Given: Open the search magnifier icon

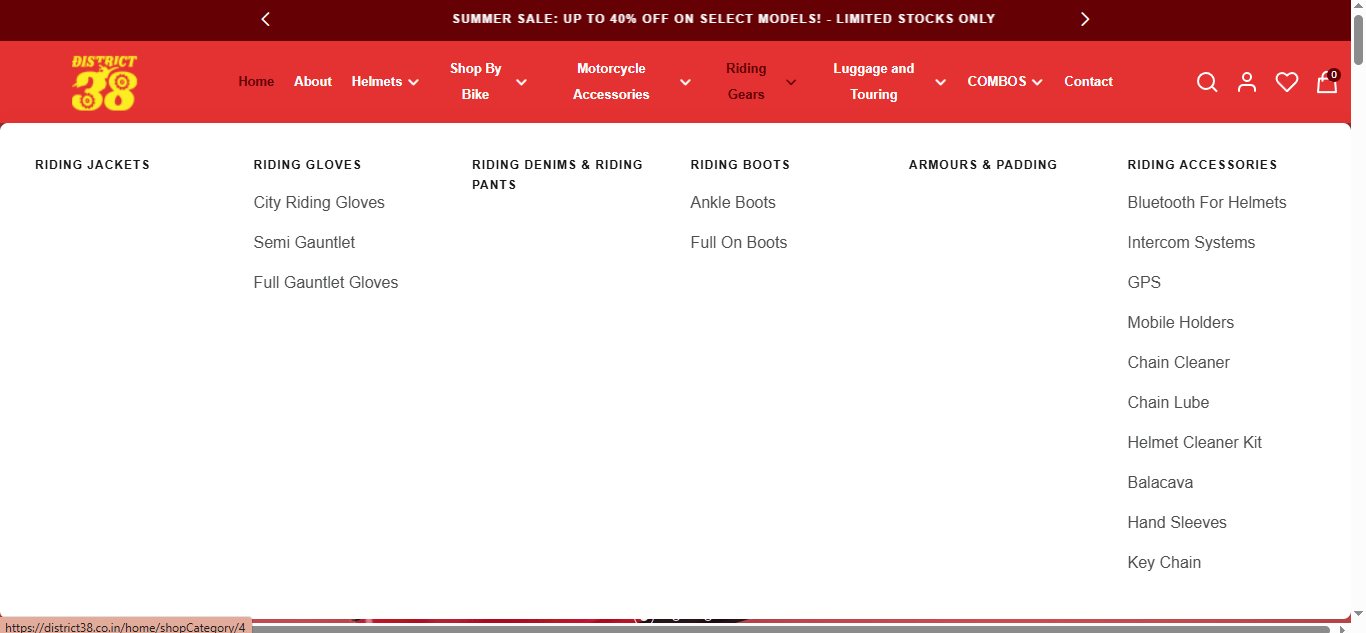Looking at the screenshot, I should 1207,82.
